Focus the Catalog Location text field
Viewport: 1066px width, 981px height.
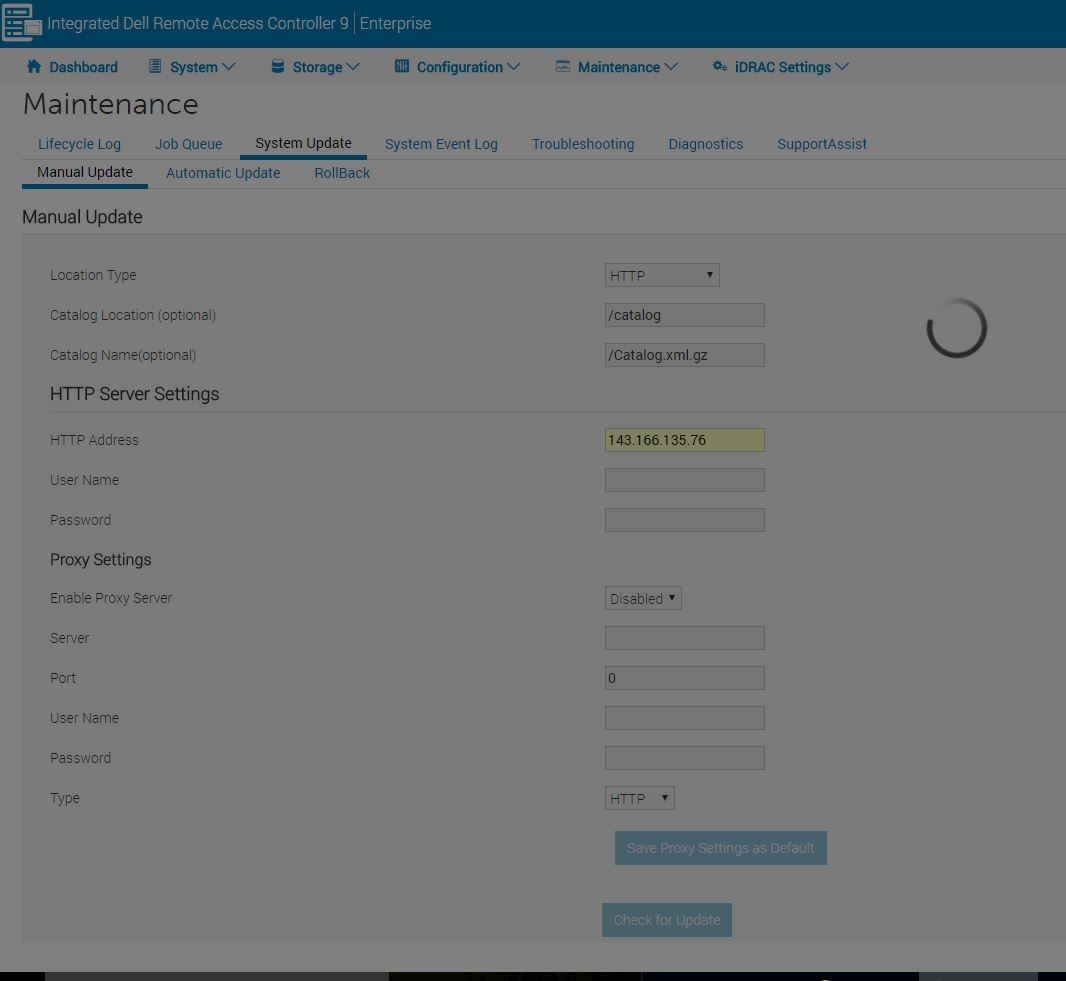[x=684, y=315]
